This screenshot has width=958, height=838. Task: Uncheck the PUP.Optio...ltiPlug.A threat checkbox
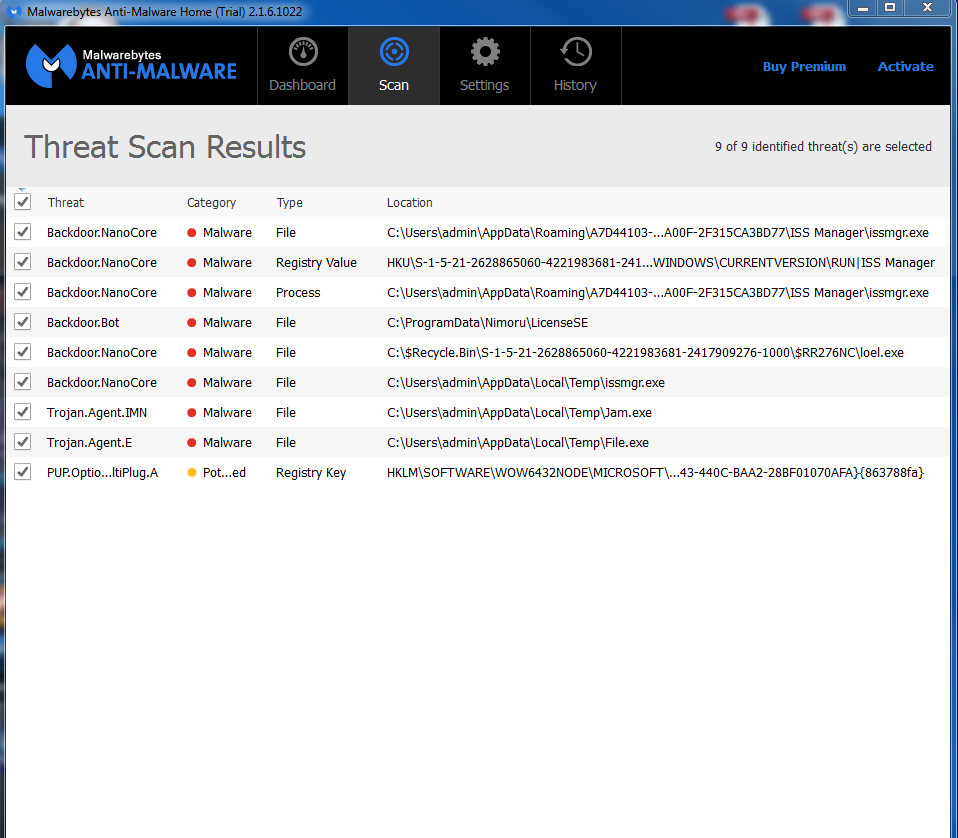click(x=23, y=472)
